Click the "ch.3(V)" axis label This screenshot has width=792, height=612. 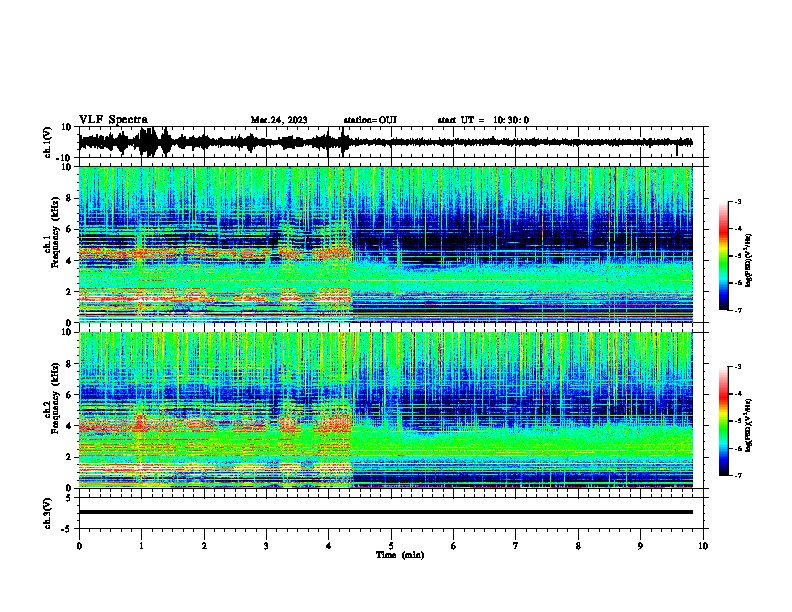pyautogui.click(x=48, y=513)
